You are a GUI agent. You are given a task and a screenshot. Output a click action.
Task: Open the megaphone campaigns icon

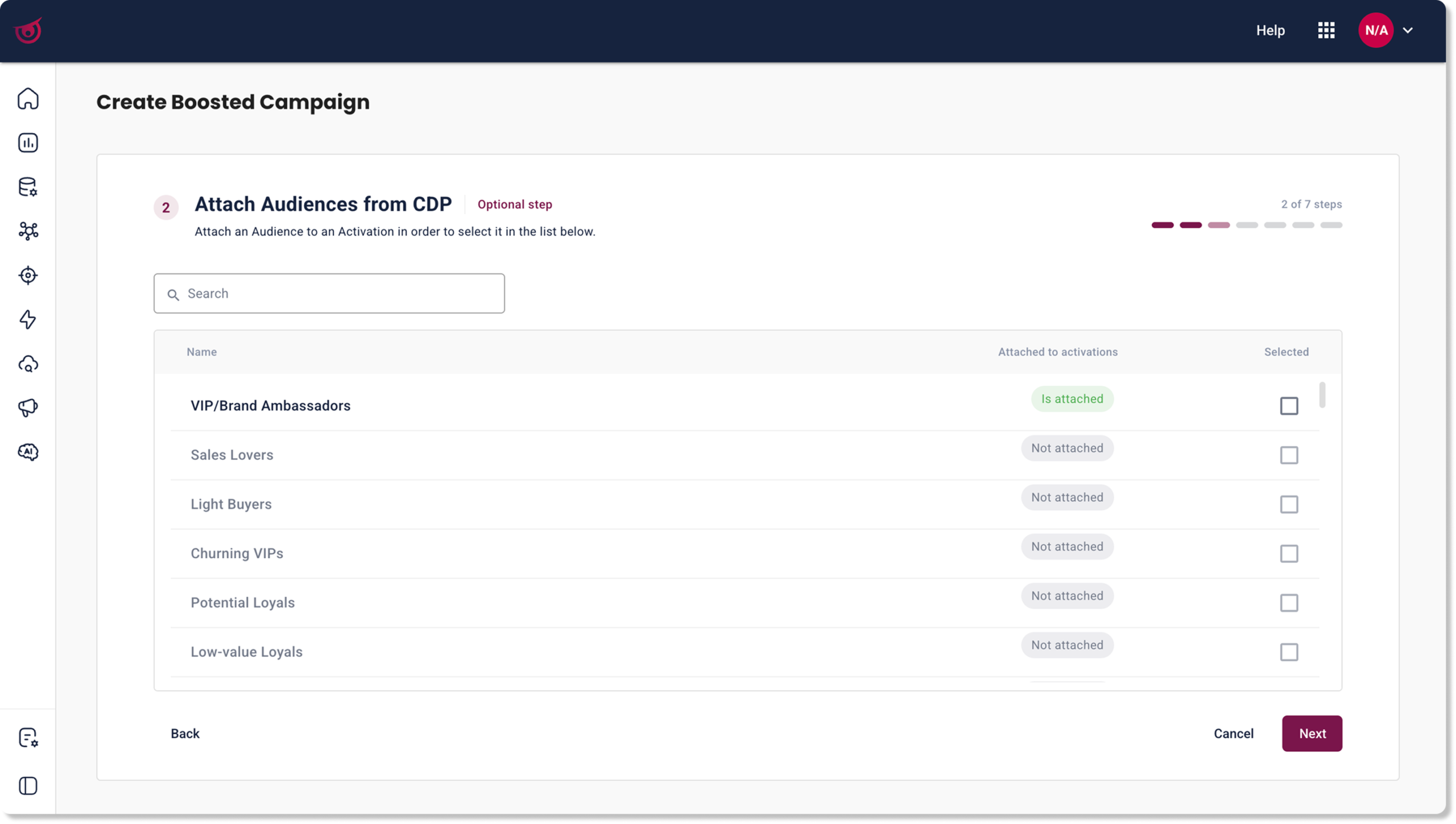coord(28,407)
